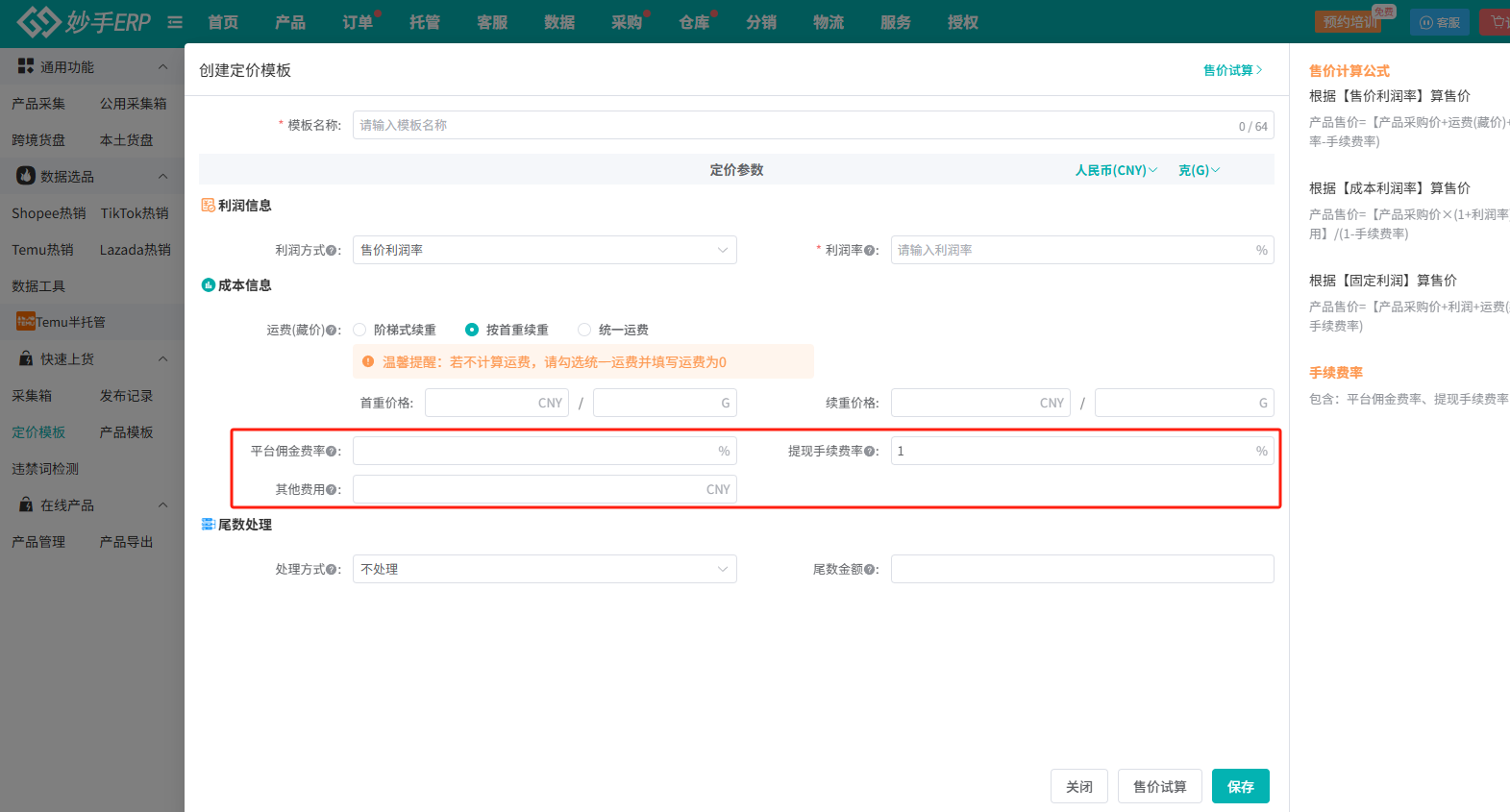Click the 妙手ERP logo
Image resolution: width=1510 pixels, height=812 pixels.
pos(85,21)
